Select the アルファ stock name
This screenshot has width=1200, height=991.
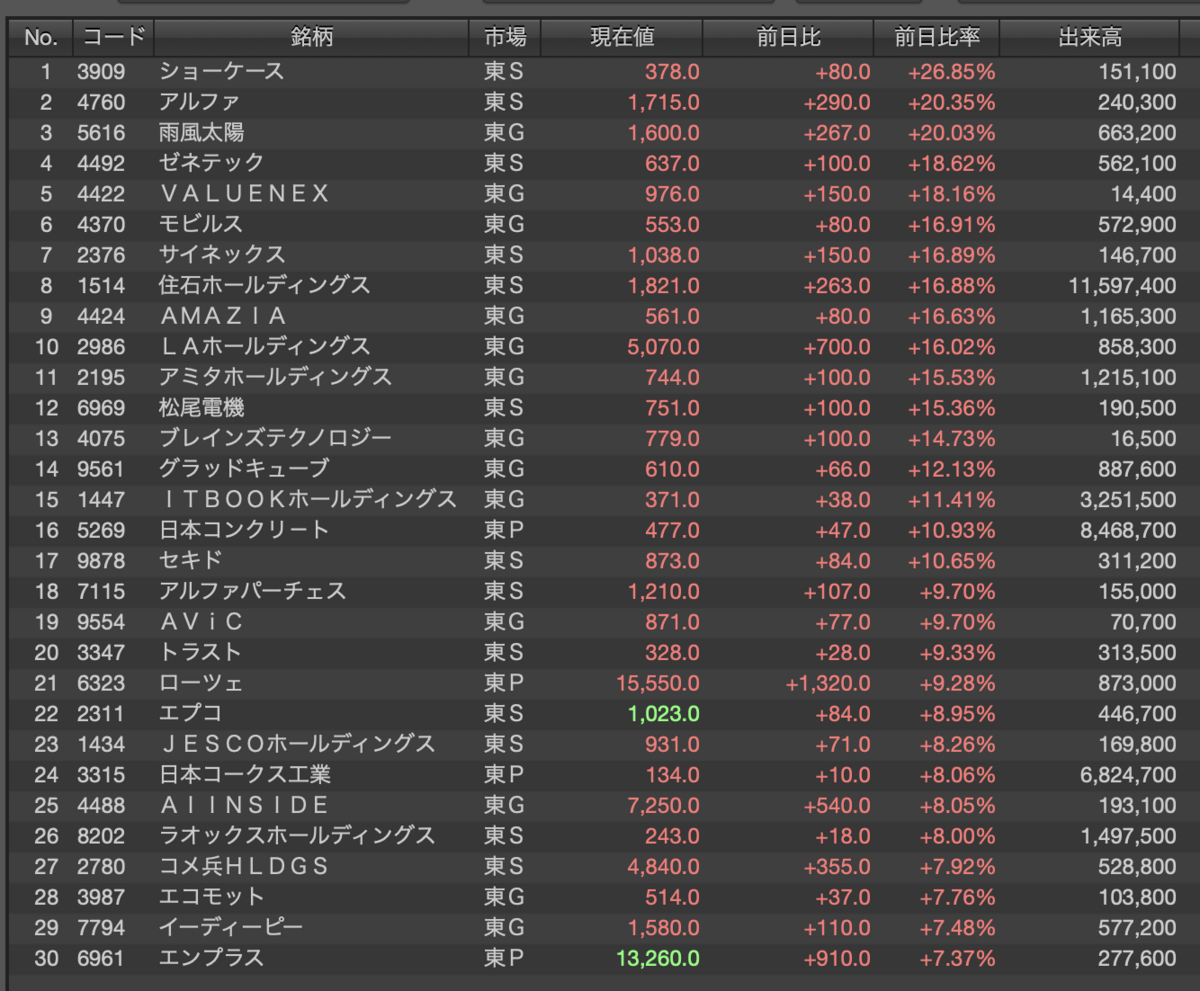click(199, 102)
